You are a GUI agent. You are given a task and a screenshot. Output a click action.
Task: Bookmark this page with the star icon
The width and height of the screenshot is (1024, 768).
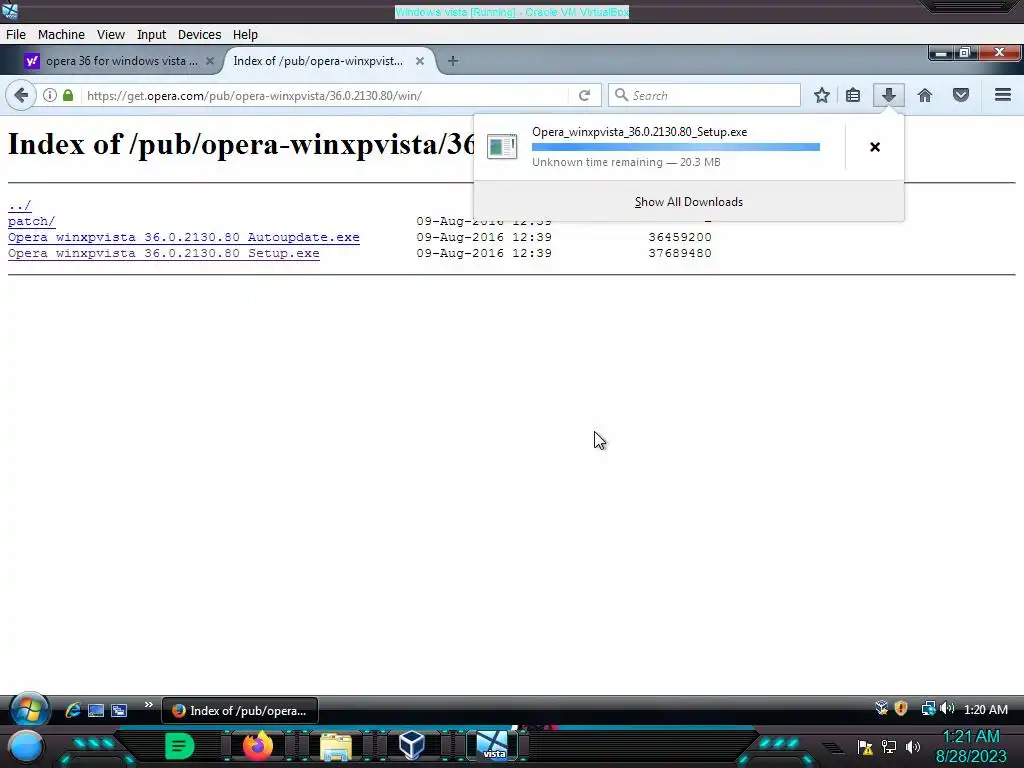822,95
